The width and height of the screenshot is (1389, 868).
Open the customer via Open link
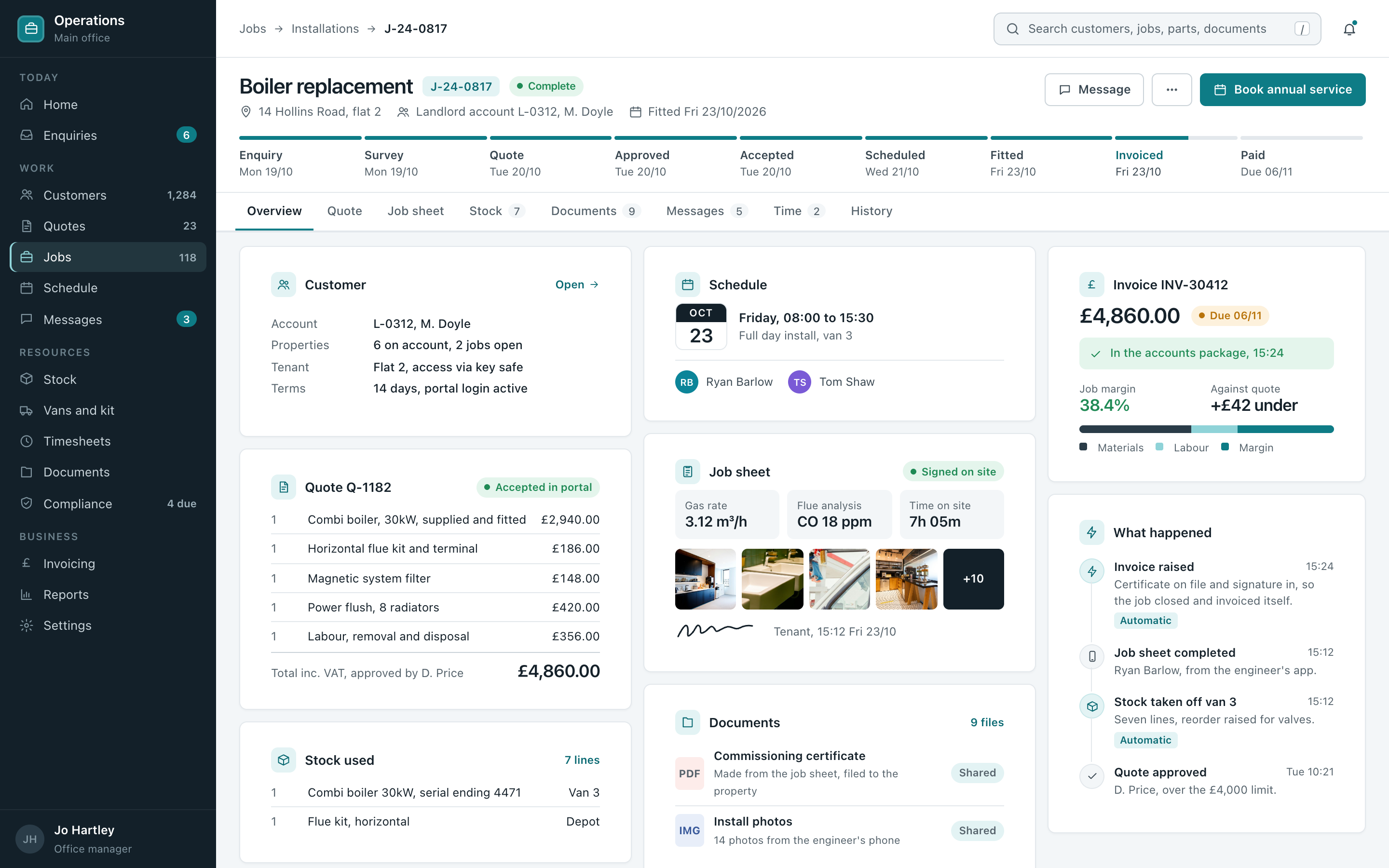[577, 285]
